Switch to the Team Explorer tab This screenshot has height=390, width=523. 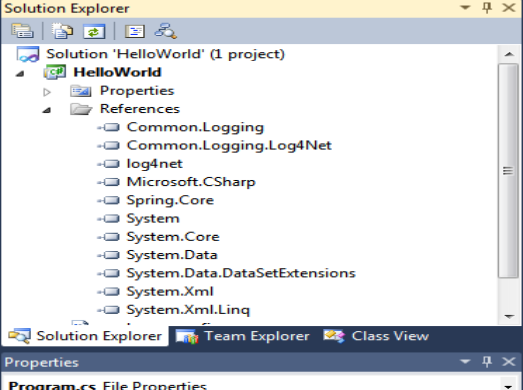pyautogui.click(x=243, y=336)
